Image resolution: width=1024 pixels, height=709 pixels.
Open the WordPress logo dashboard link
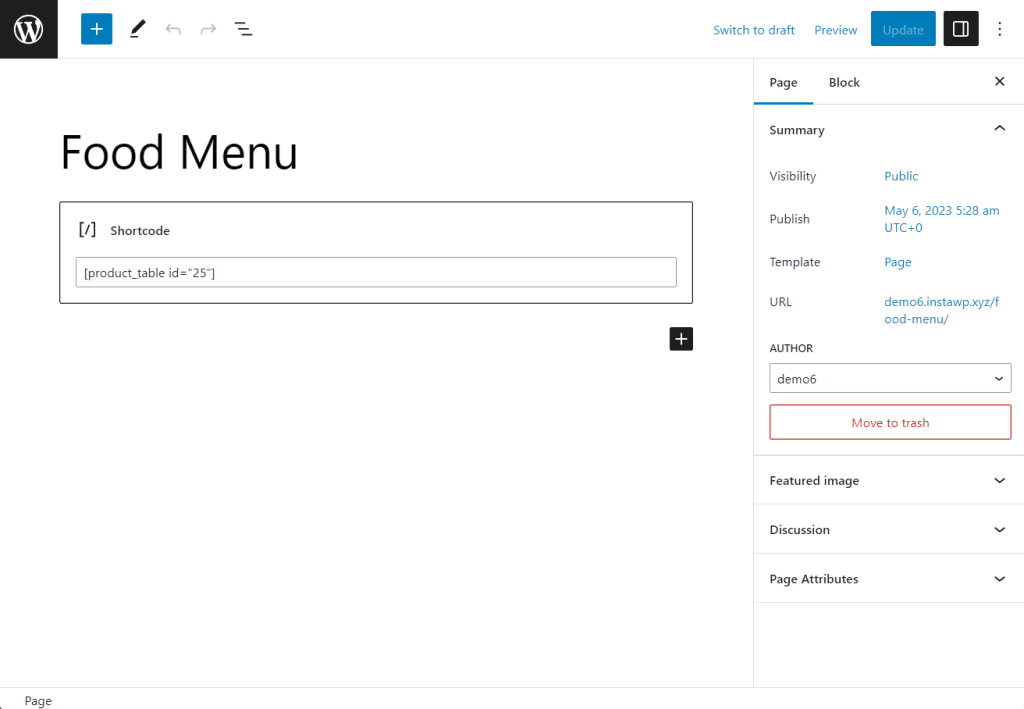coord(29,29)
